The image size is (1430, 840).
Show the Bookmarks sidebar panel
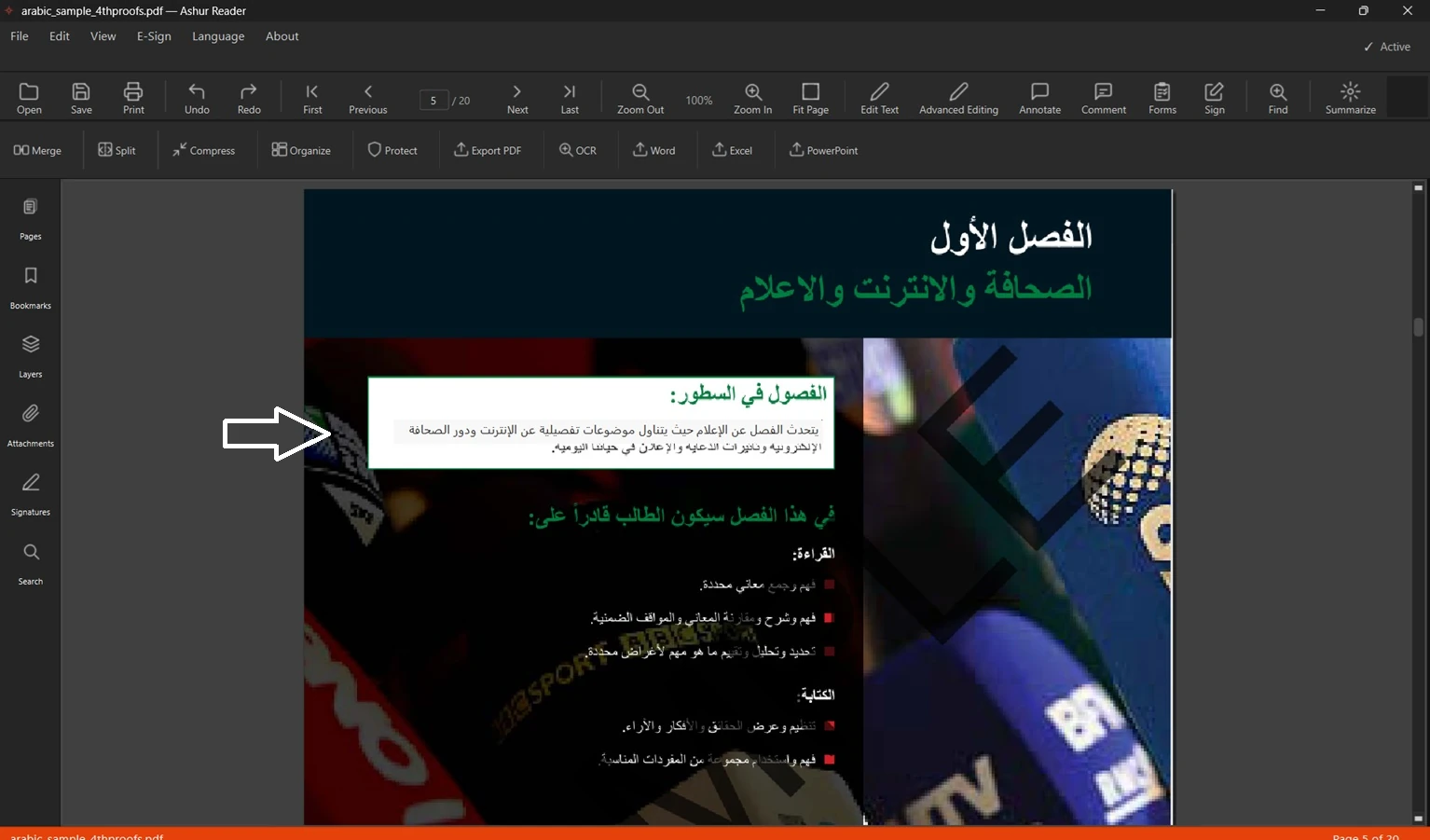click(31, 288)
